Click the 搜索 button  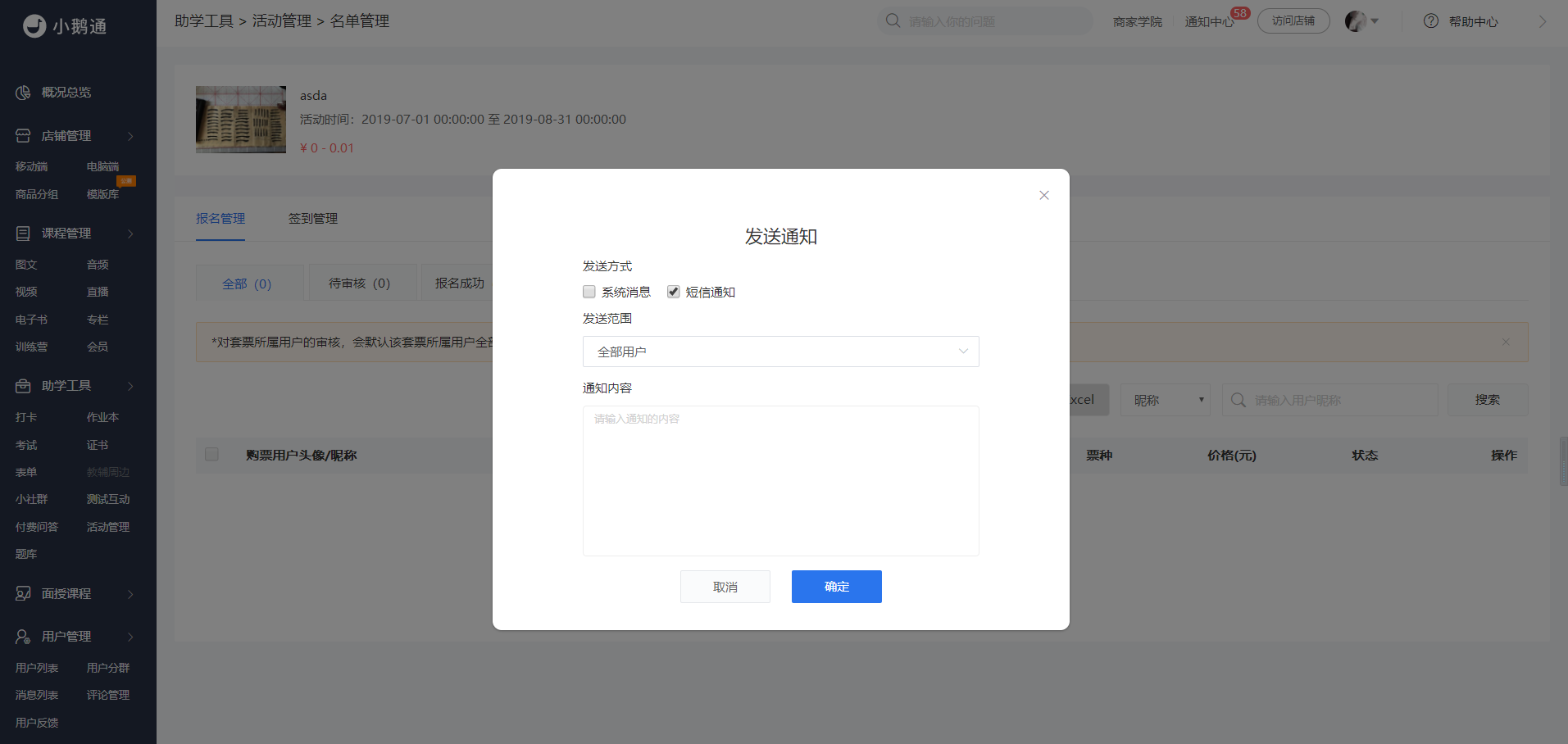click(x=1488, y=400)
